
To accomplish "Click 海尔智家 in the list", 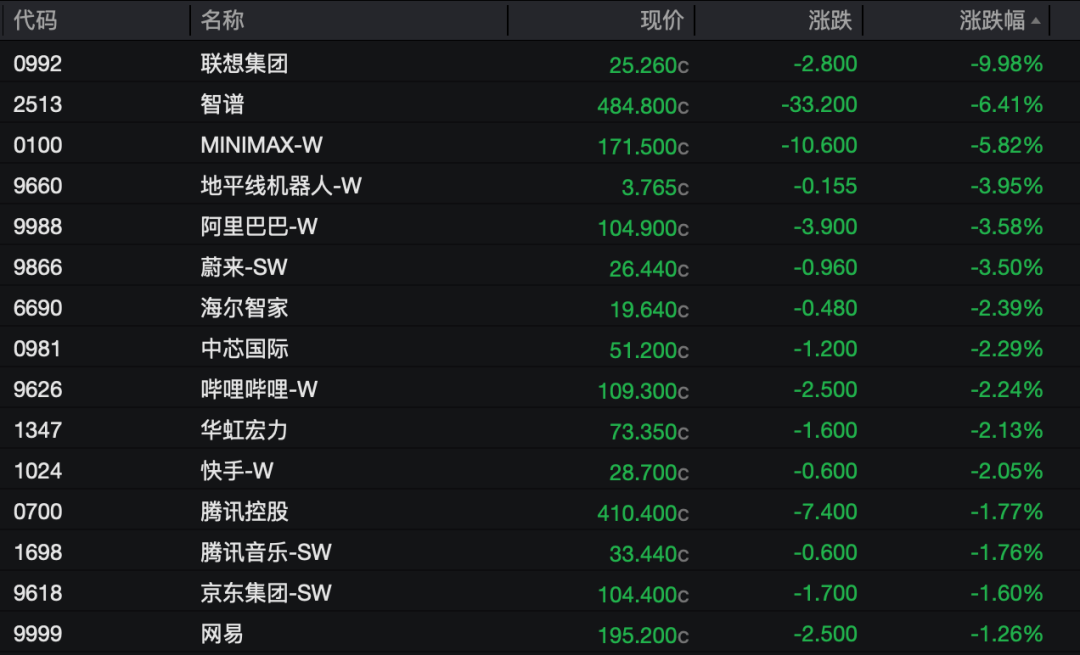I will 245,308.
